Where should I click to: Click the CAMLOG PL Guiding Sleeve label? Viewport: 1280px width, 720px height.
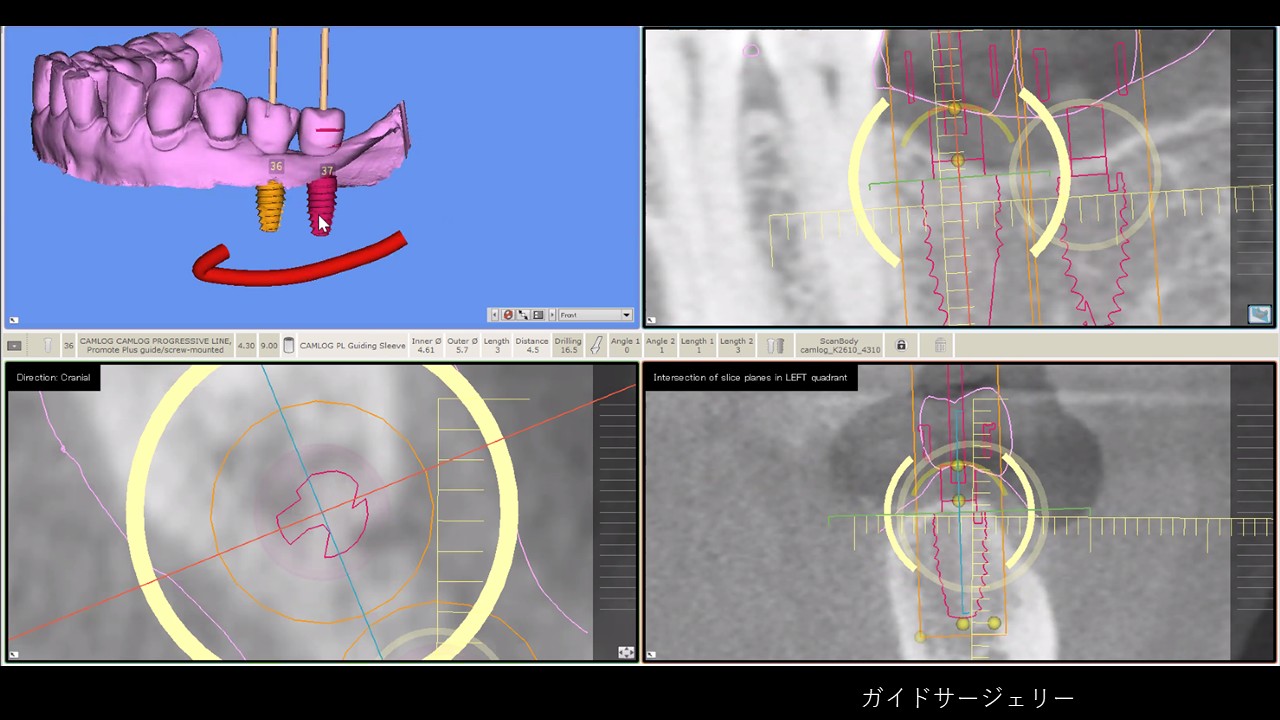click(352, 346)
